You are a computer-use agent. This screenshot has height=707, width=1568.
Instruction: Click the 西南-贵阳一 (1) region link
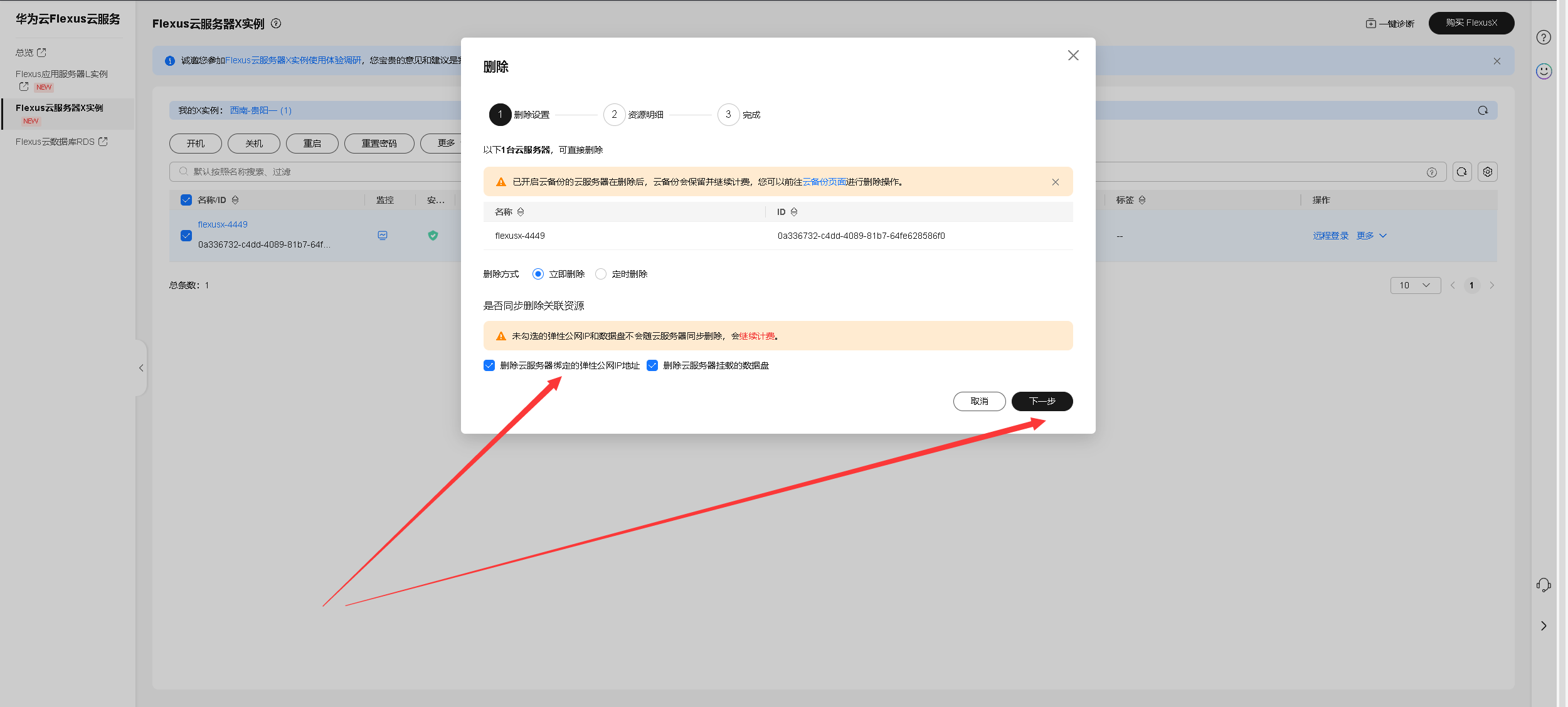pos(261,110)
